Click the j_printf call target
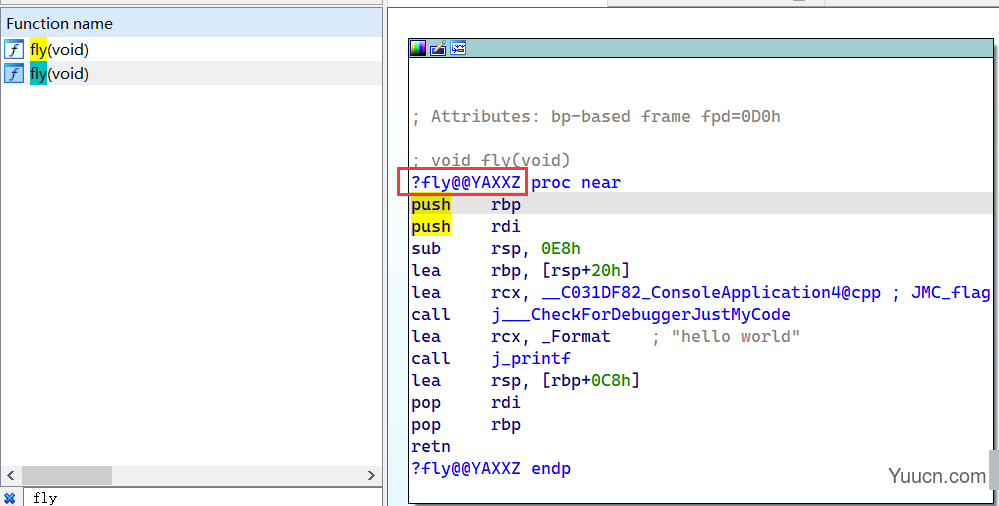This screenshot has height=506, width=999. pos(531,358)
